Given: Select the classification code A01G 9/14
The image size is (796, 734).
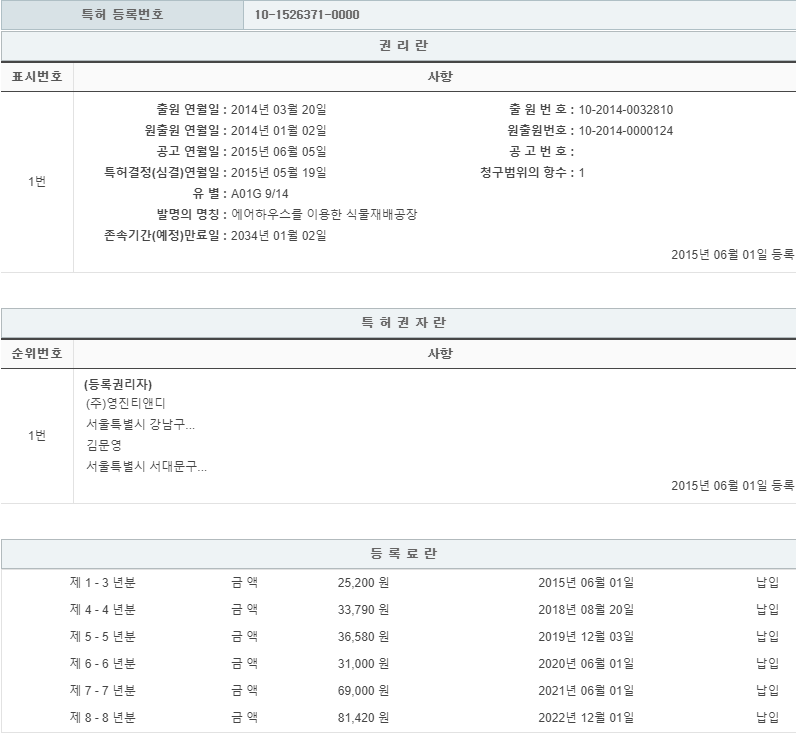Looking at the screenshot, I should (x=259, y=193).
